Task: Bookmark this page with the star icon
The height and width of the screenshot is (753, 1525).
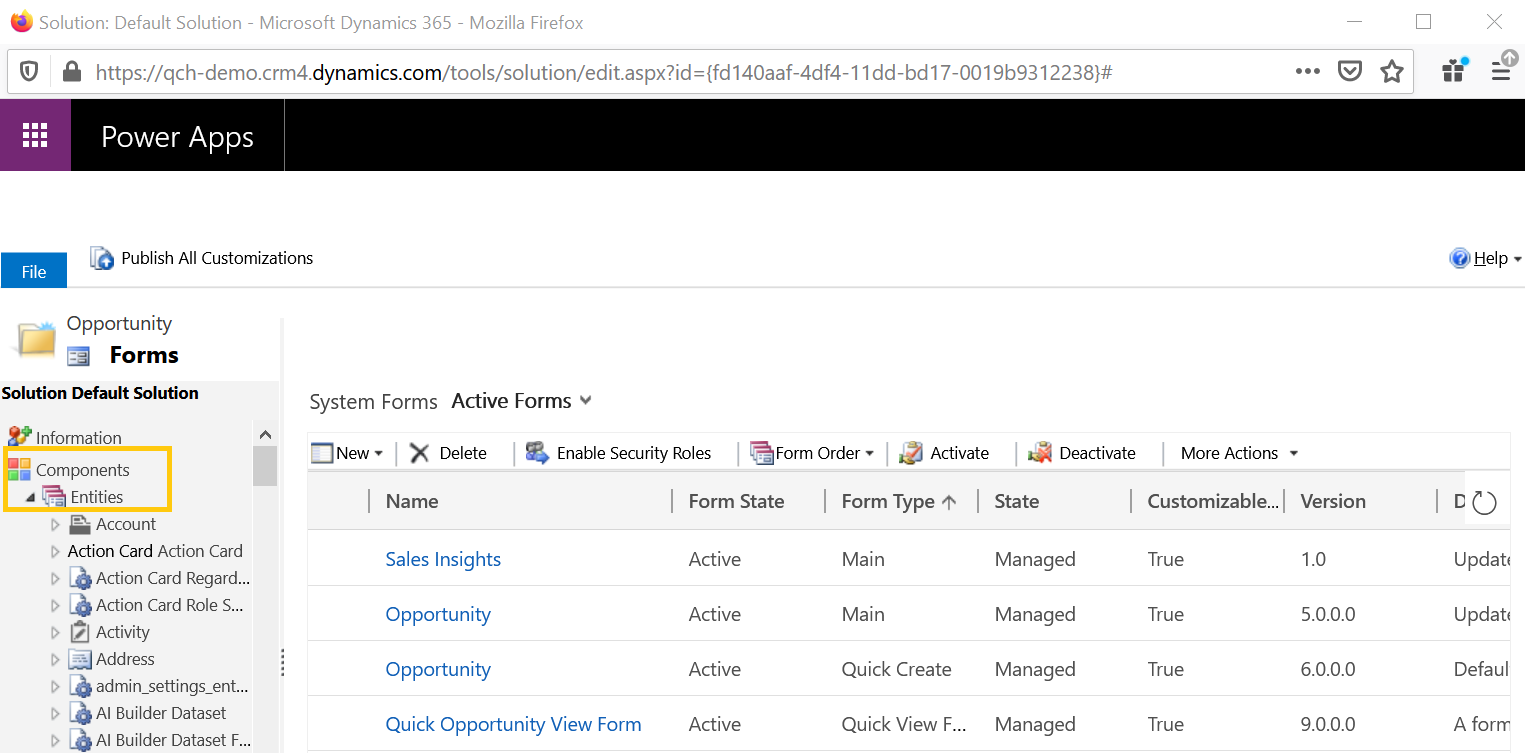Action: [x=1391, y=71]
